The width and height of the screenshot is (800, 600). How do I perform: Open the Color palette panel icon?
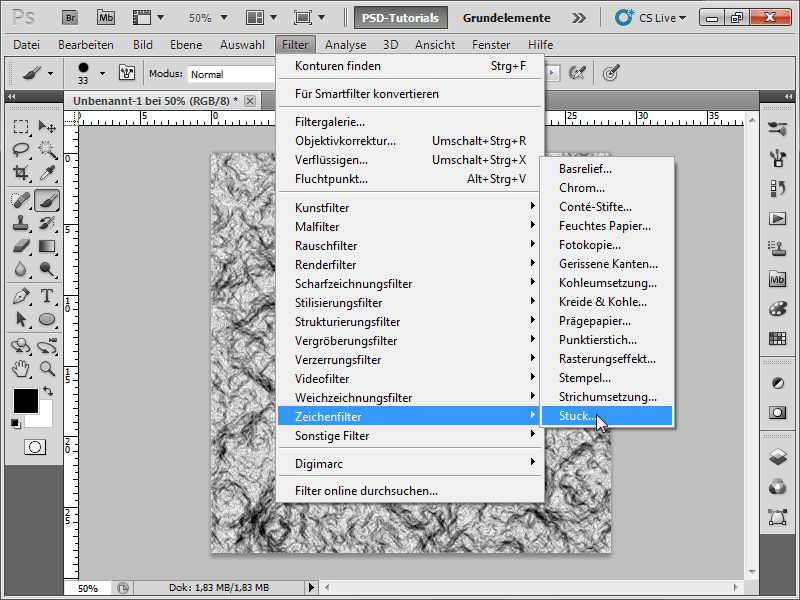[778, 309]
